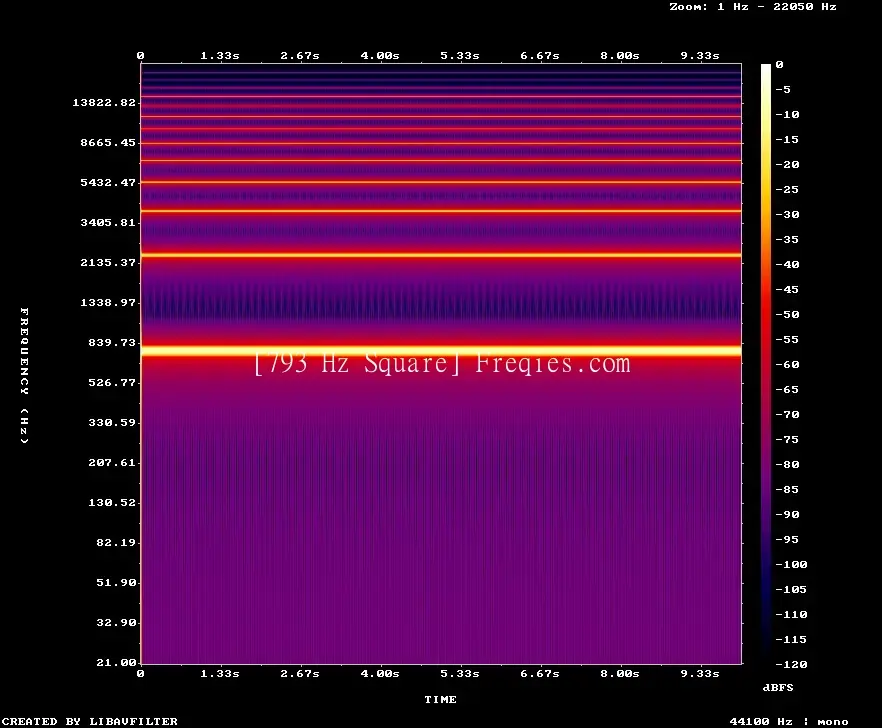Select "8.00s" on the top time axis
The image size is (882, 728).
coord(619,56)
